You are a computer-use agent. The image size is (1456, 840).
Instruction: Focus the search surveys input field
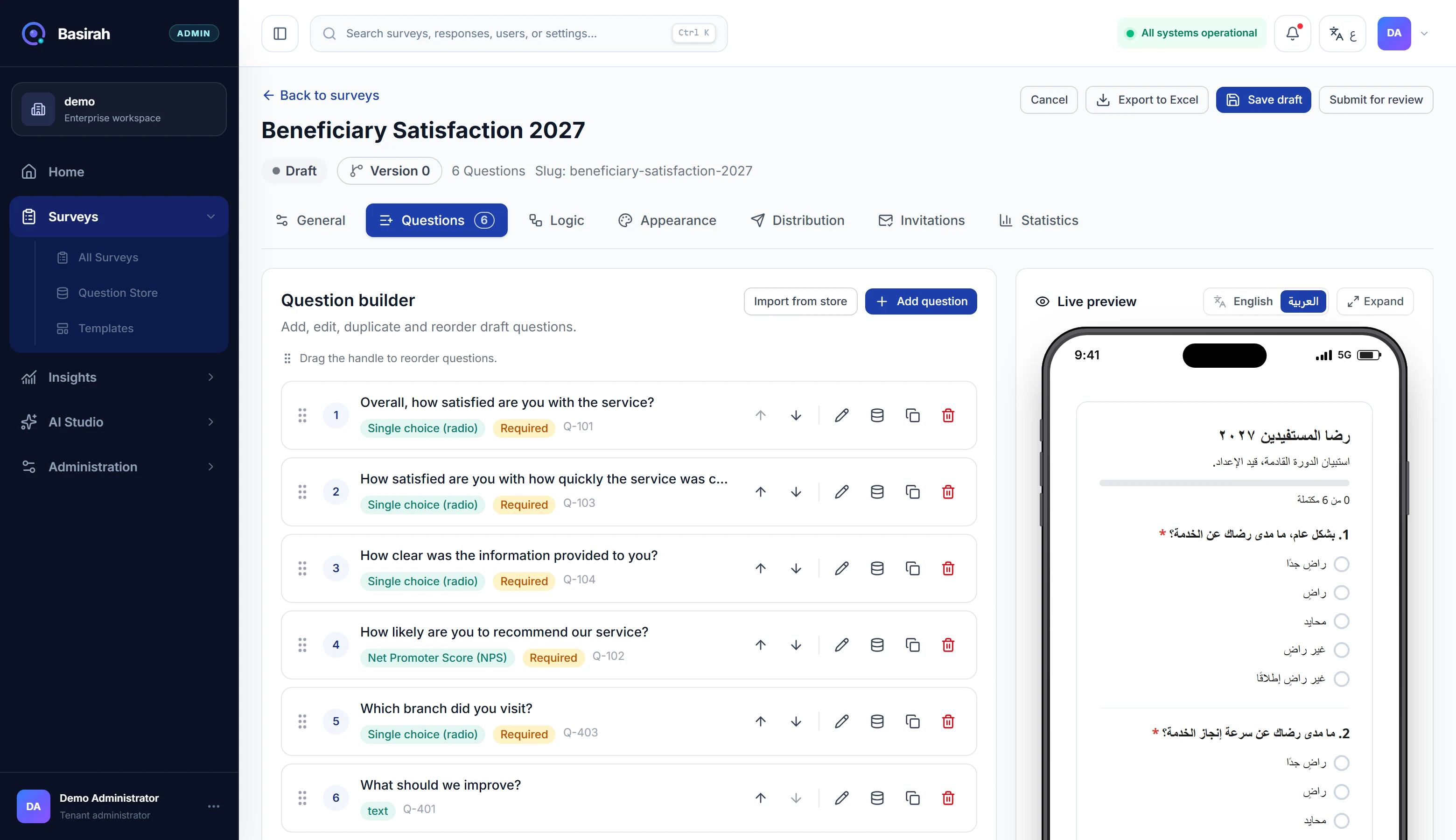coord(518,34)
